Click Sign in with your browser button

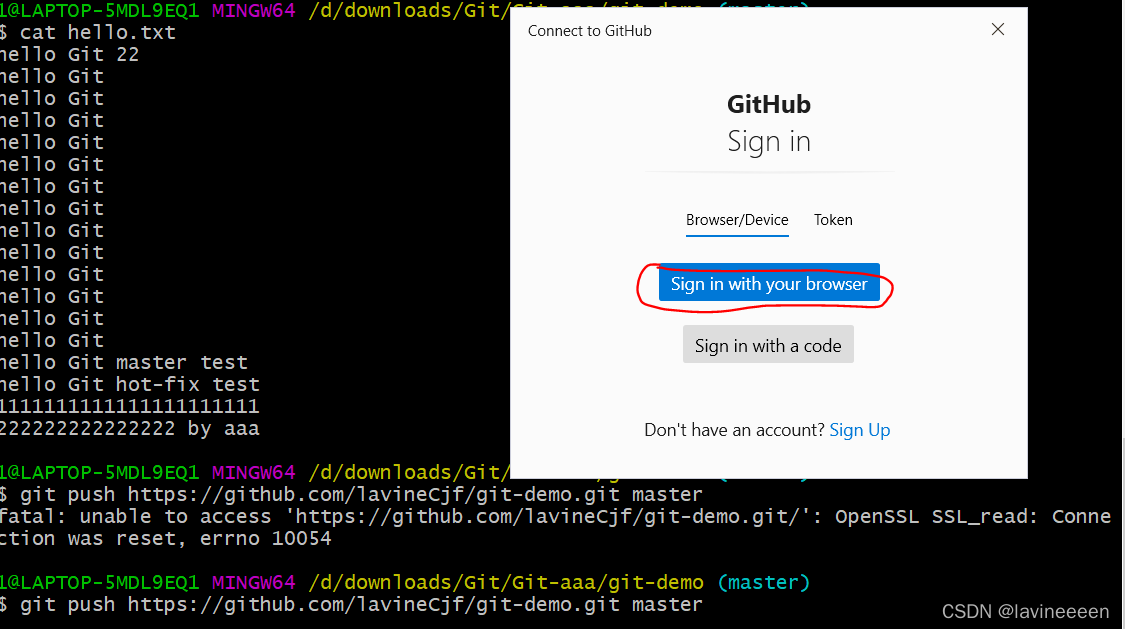pyautogui.click(x=769, y=283)
